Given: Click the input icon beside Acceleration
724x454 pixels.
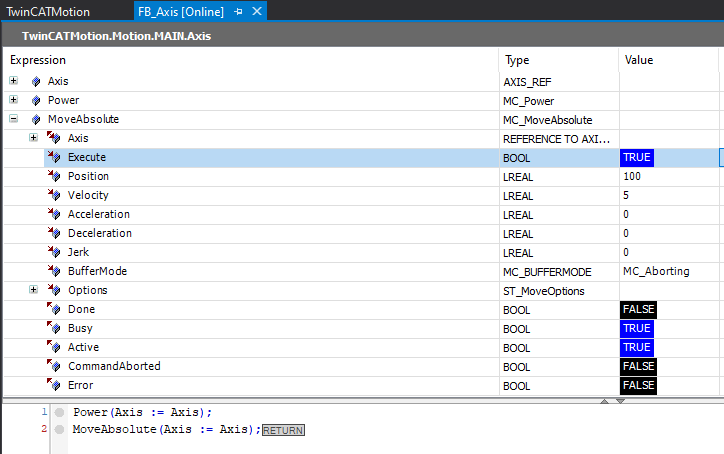Looking at the screenshot, I should point(54,213).
